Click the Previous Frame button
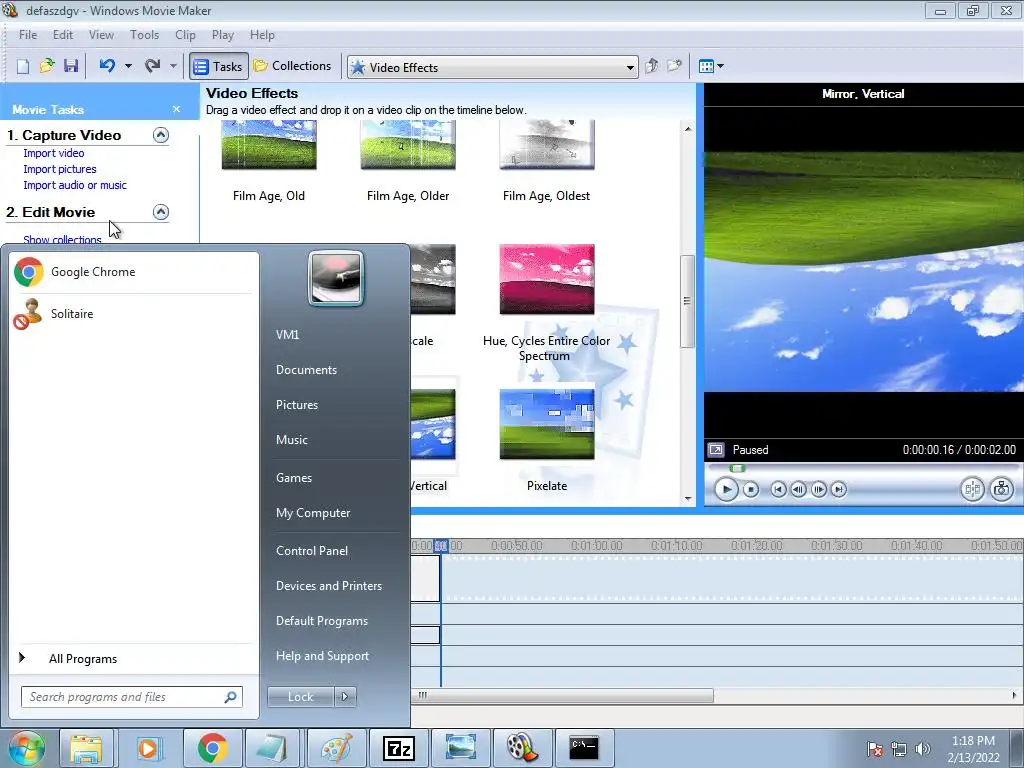Screen dimensions: 1024x768 [798, 489]
